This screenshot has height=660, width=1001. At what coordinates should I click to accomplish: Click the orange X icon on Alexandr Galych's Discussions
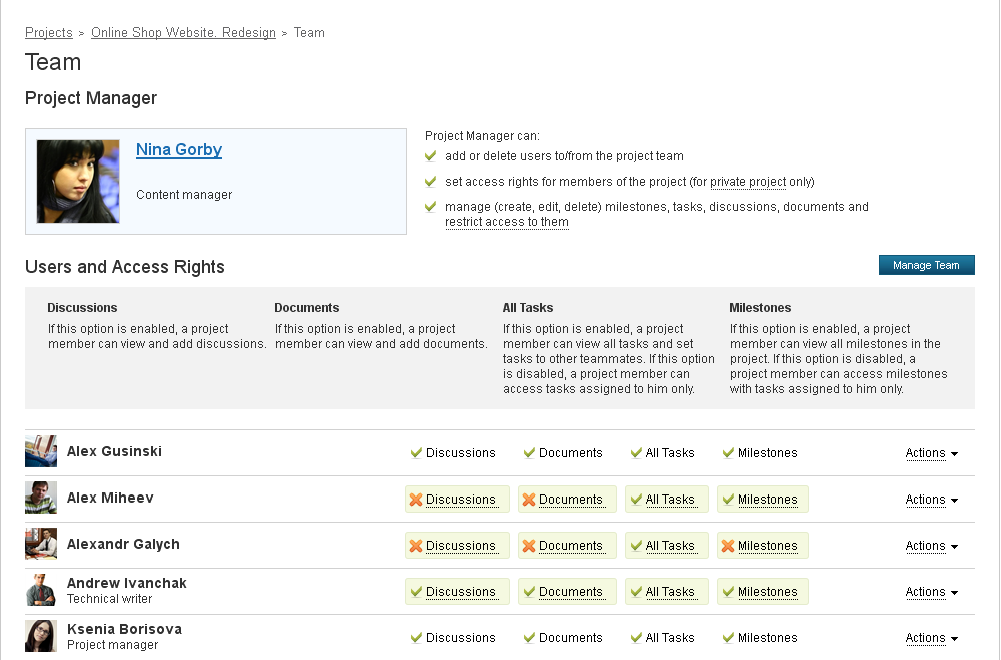click(x=416, y=546)
